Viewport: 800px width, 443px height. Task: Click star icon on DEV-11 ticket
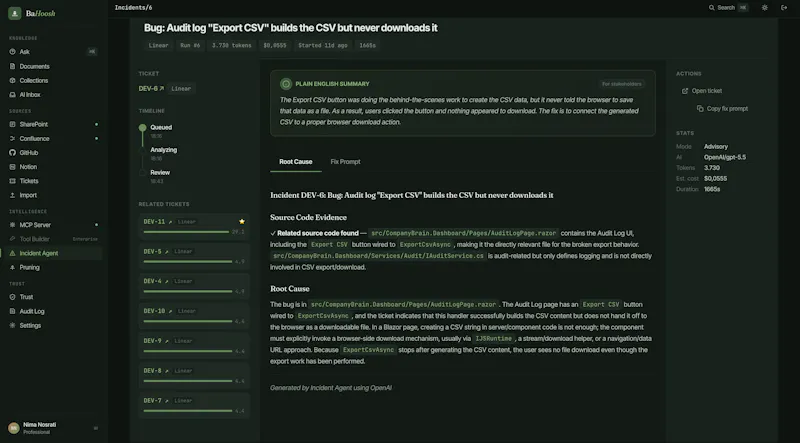click(242, 222)
